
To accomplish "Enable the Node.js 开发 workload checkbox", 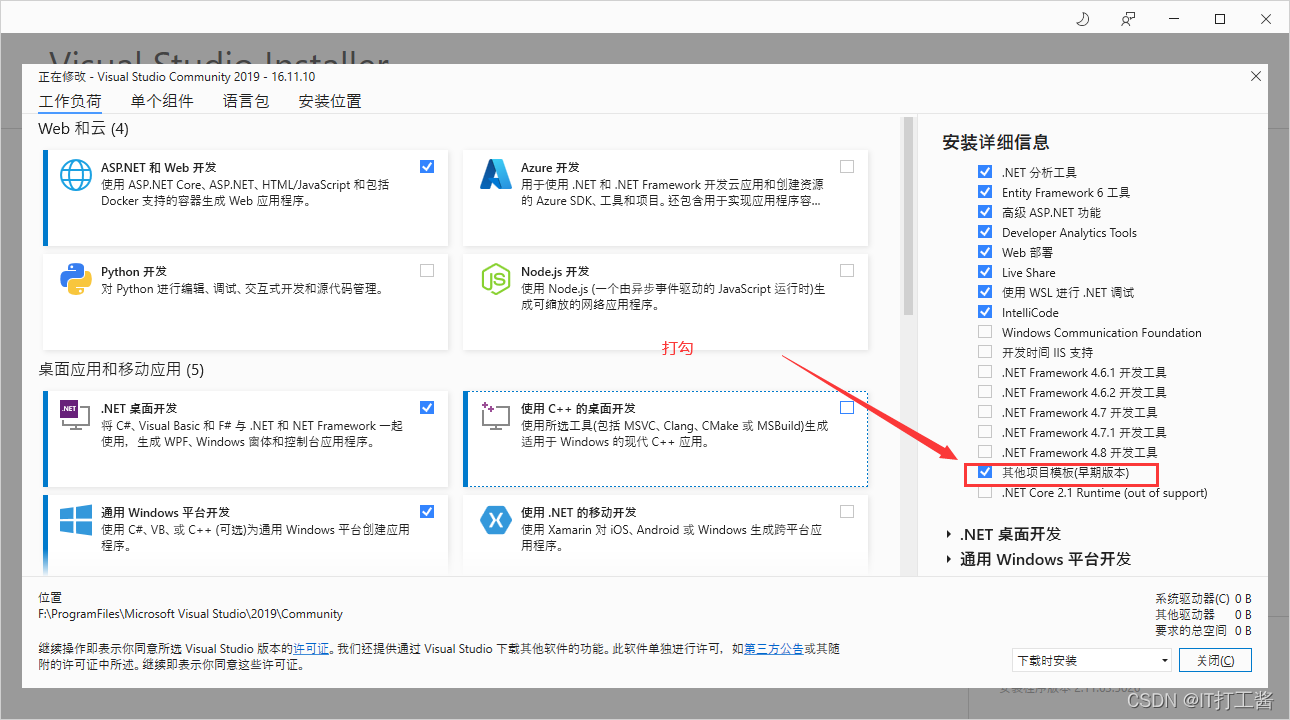I will 847,270.
